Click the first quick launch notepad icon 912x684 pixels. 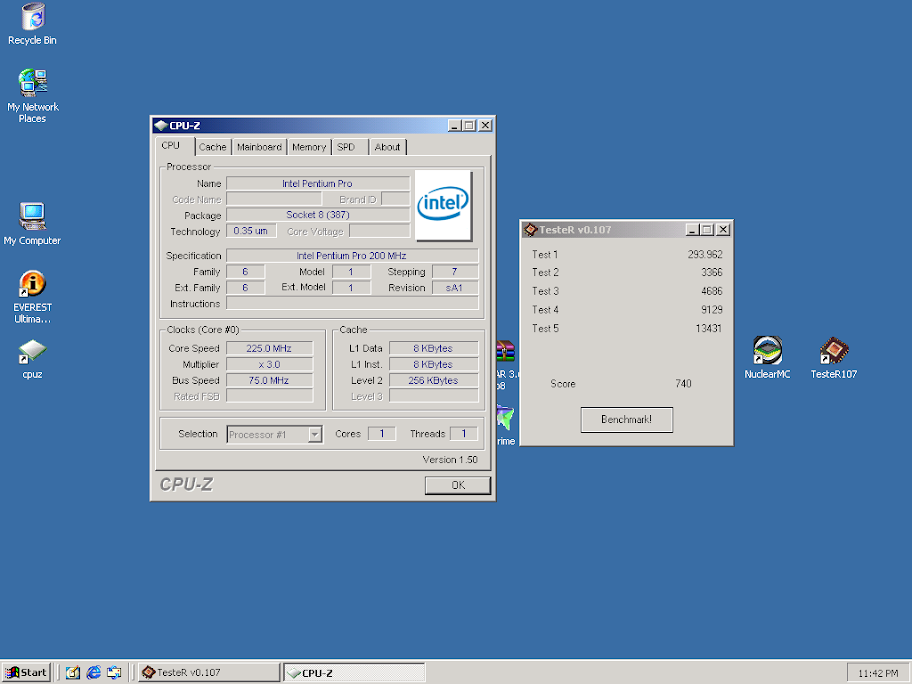point(73,672)
